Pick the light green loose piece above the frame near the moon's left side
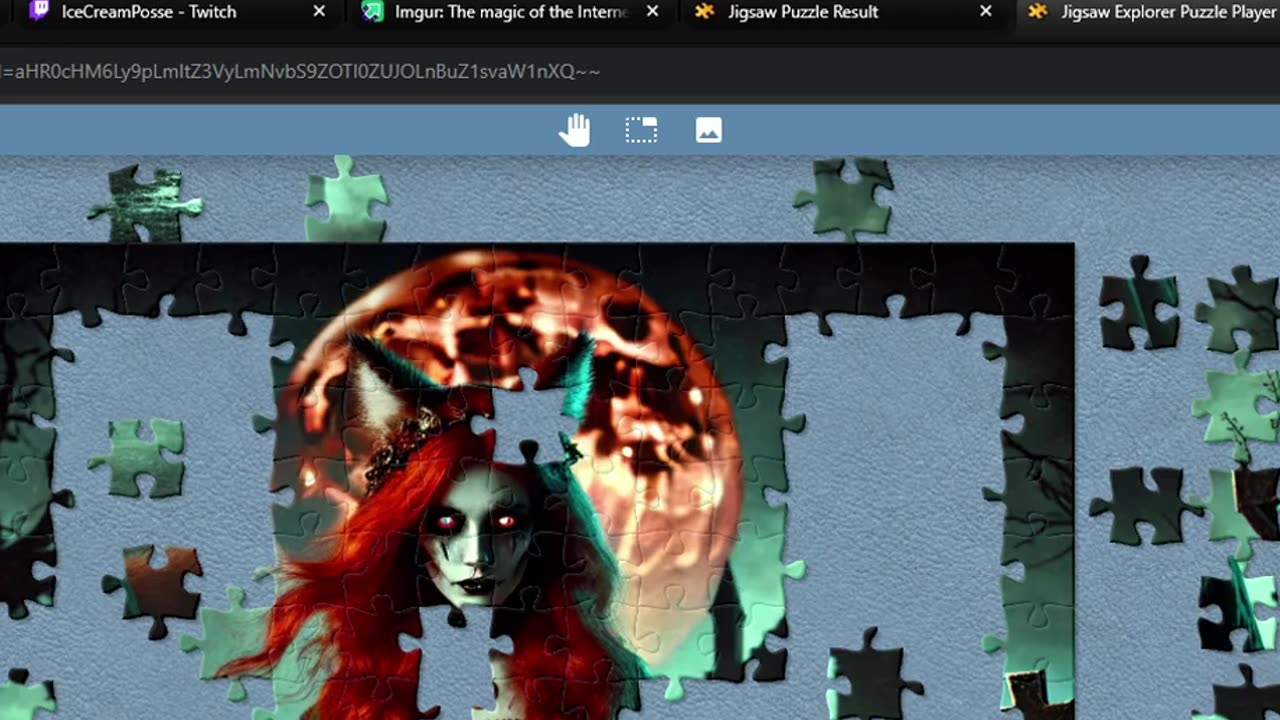Image resolution: width=1280 pixels, height=720 pixels. click(346, 199)
